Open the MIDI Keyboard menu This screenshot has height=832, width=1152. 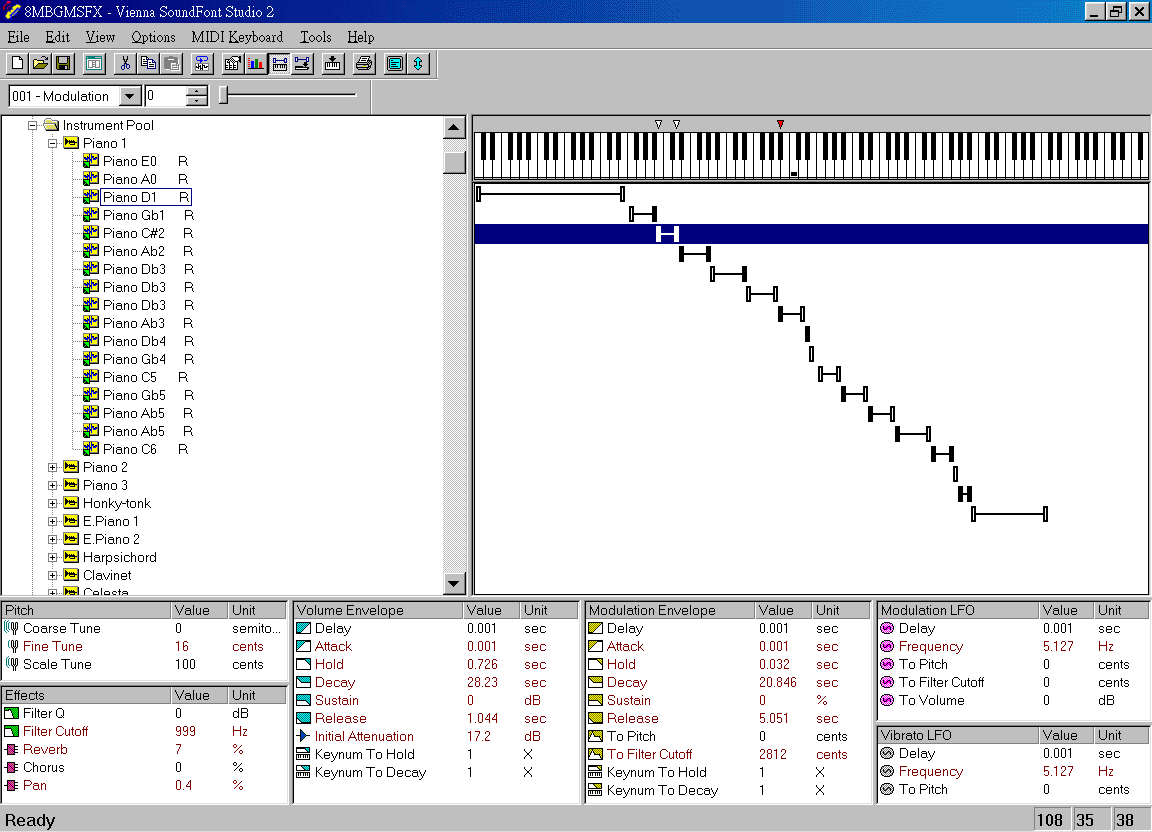(x=237, y=37)
